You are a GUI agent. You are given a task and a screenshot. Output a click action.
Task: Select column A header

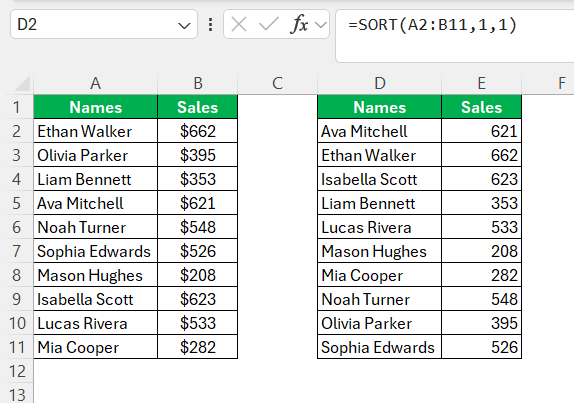(x=96, y=83)
